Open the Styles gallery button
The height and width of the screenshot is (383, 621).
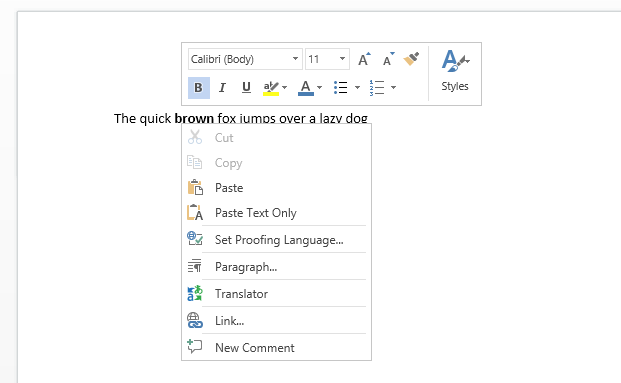[455, 72]
